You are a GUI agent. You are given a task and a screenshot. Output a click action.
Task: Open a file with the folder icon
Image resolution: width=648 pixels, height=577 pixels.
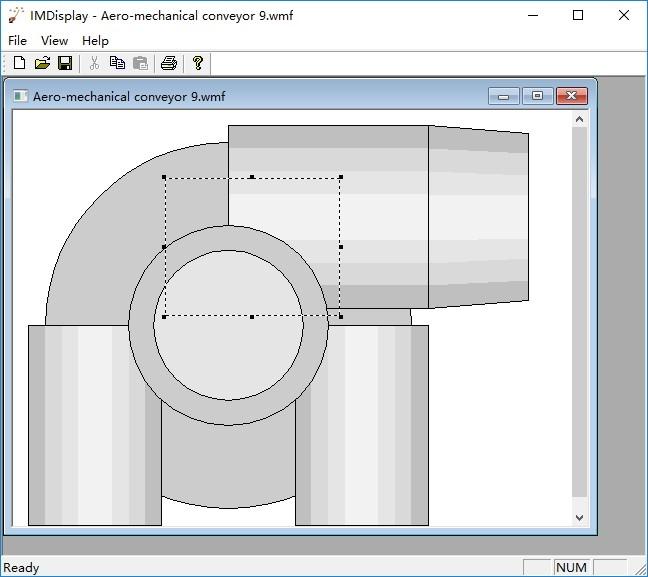point(42,63)
